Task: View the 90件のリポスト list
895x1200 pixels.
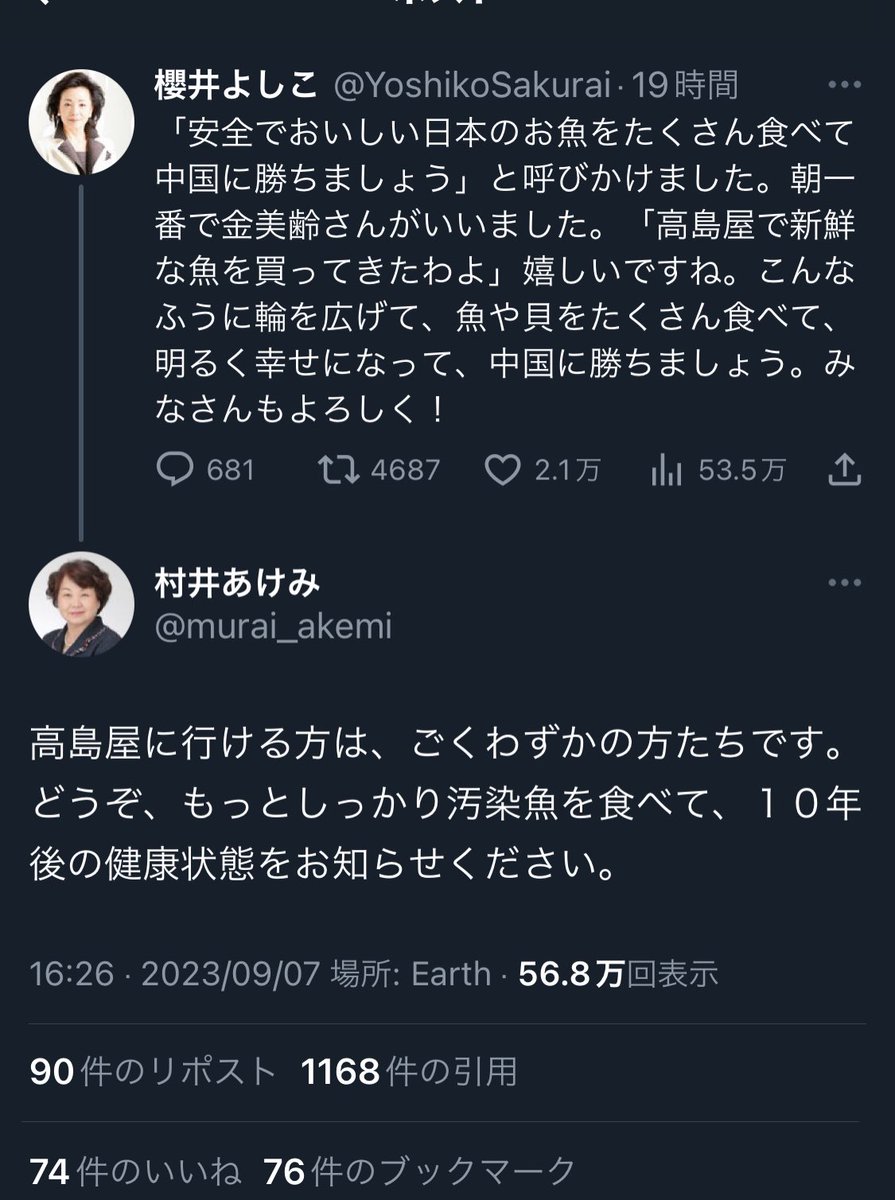Action: point(153,1072)
